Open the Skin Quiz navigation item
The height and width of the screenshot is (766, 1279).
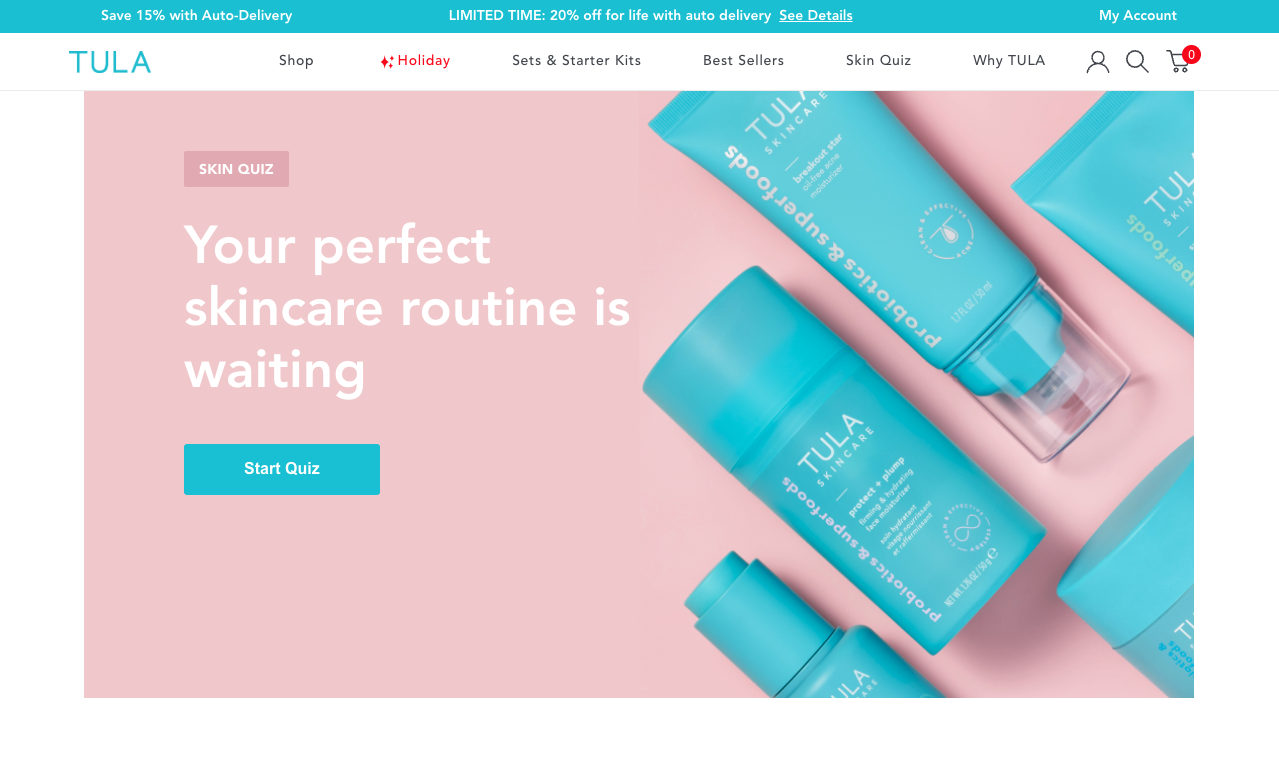tap(878, 61)
